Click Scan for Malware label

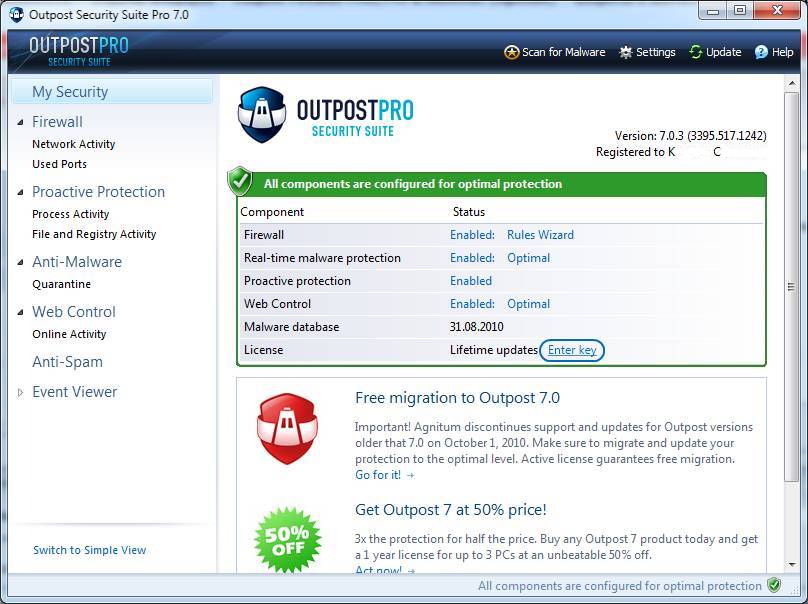click(x=564, y=52)
